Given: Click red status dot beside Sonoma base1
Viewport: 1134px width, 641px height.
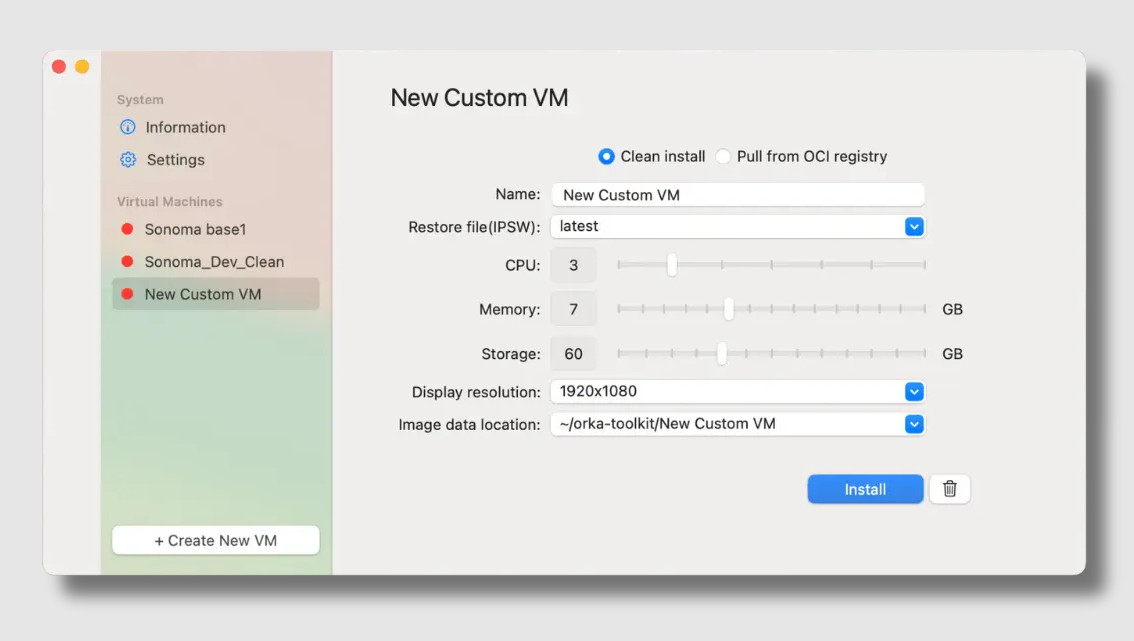Looking at the screenshot, I should pos(127,230).
